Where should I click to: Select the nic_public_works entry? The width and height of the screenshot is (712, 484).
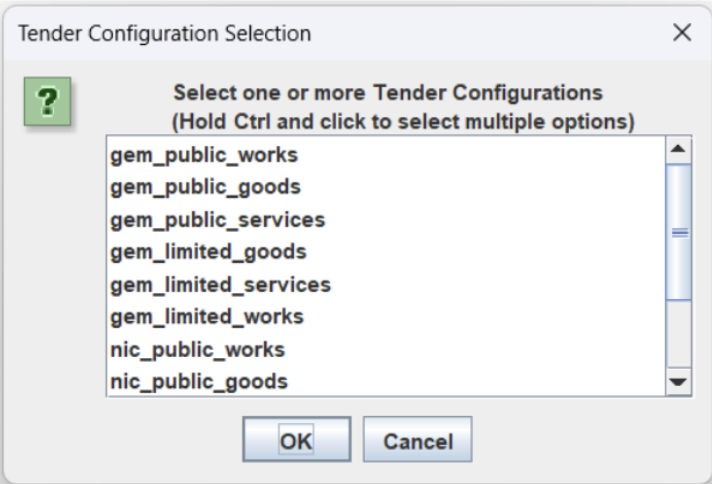point(198,350)
